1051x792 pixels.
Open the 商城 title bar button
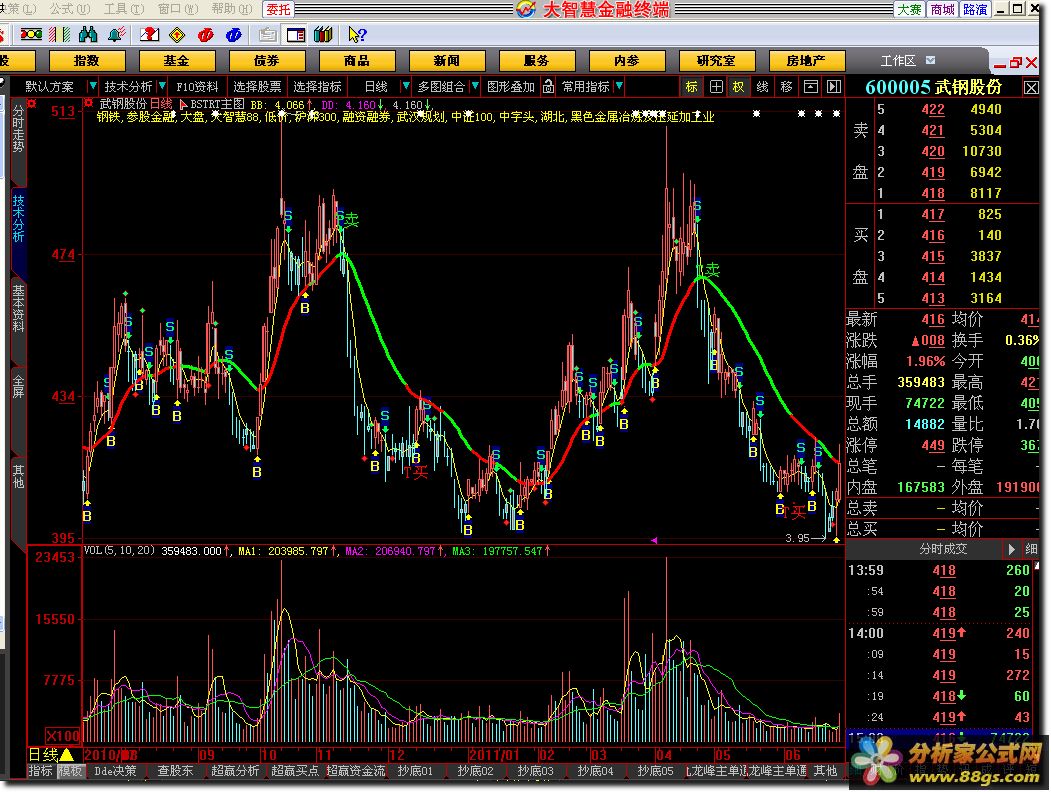point(942,9)
